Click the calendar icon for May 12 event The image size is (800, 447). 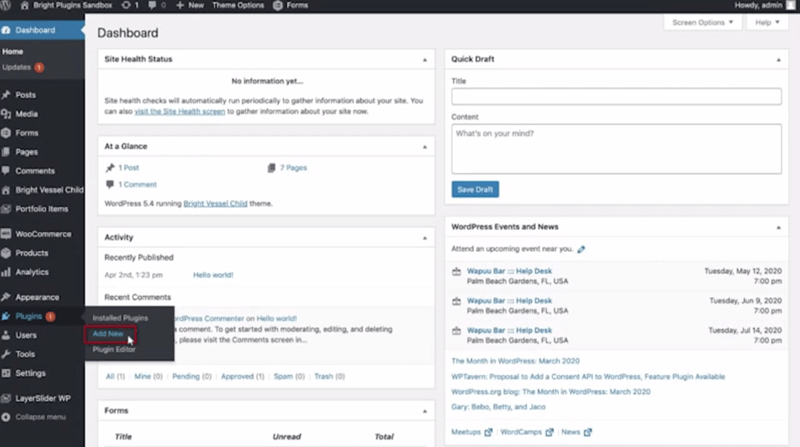(457, 271)
